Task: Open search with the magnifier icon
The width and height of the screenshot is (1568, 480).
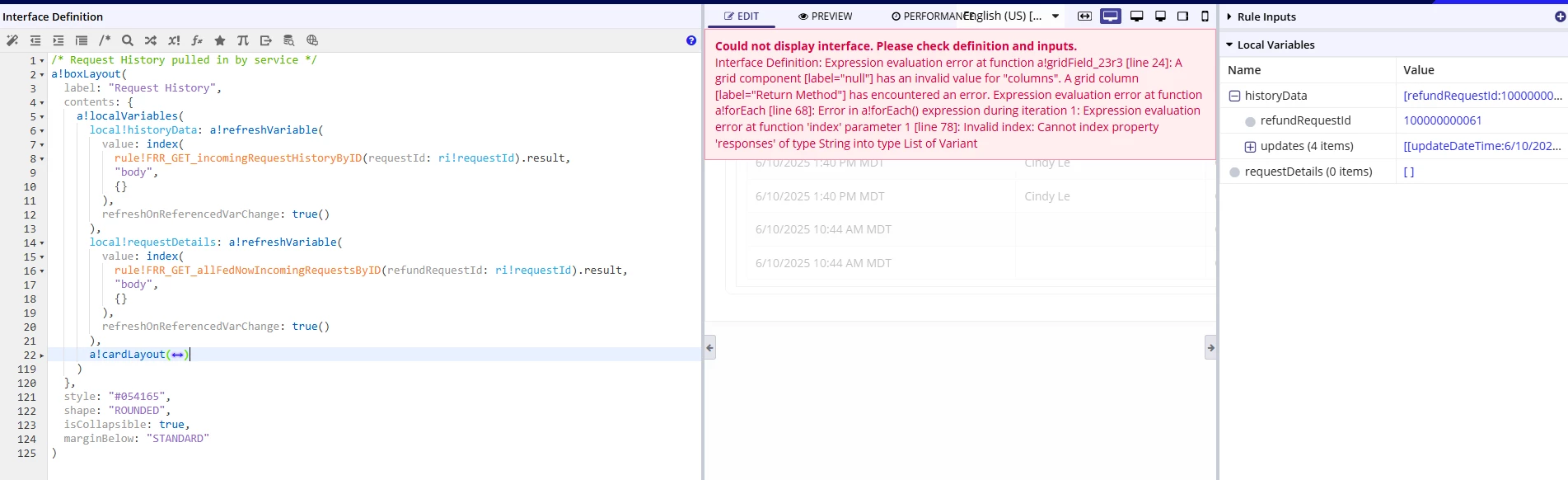Action: click(128, 40)
